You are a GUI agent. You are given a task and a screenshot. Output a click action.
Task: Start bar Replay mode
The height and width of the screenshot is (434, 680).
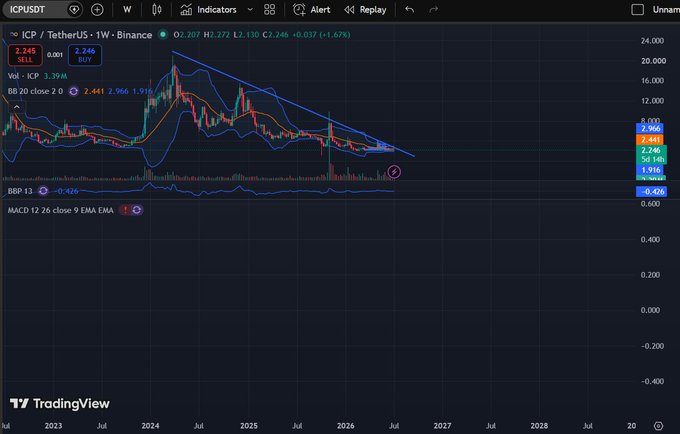pos(365,10)
